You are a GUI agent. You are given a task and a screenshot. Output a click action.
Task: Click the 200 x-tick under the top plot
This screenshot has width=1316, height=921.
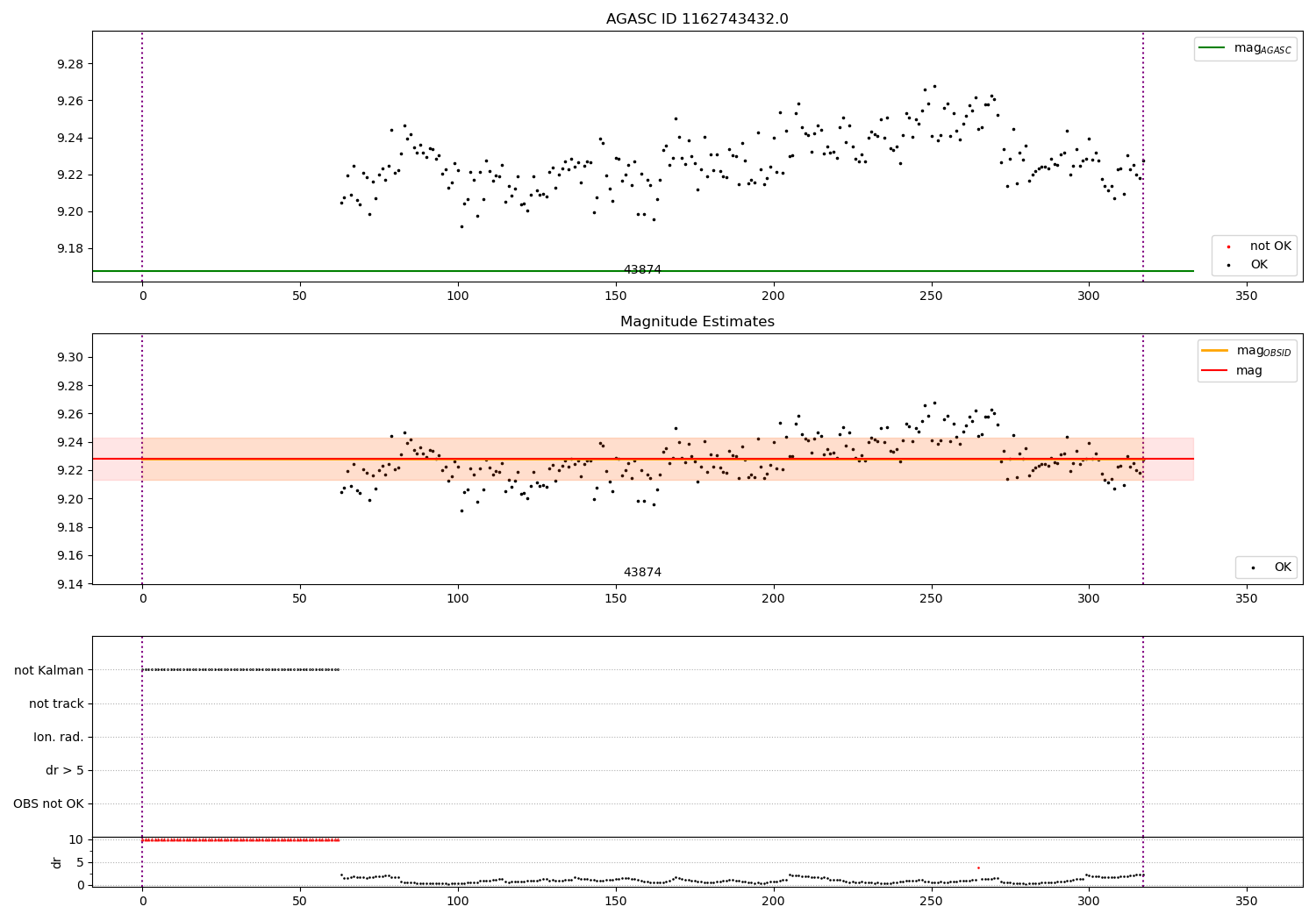coord(773,296)
